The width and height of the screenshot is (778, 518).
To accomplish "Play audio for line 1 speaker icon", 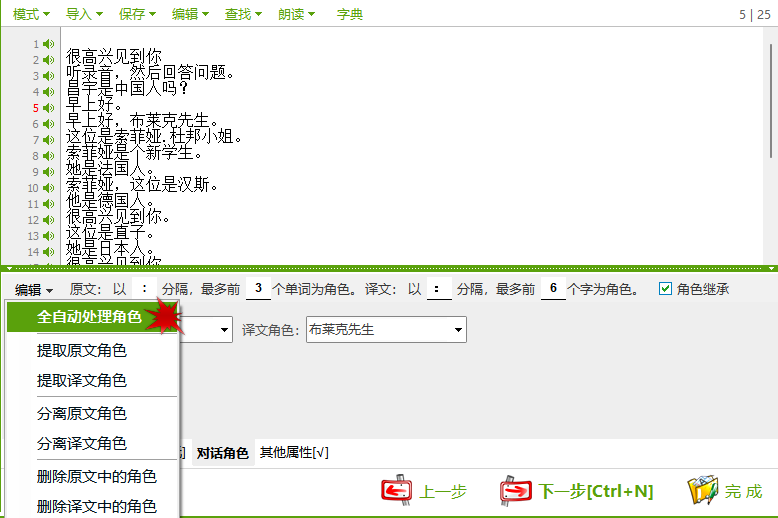I will (x=48, y=44).
